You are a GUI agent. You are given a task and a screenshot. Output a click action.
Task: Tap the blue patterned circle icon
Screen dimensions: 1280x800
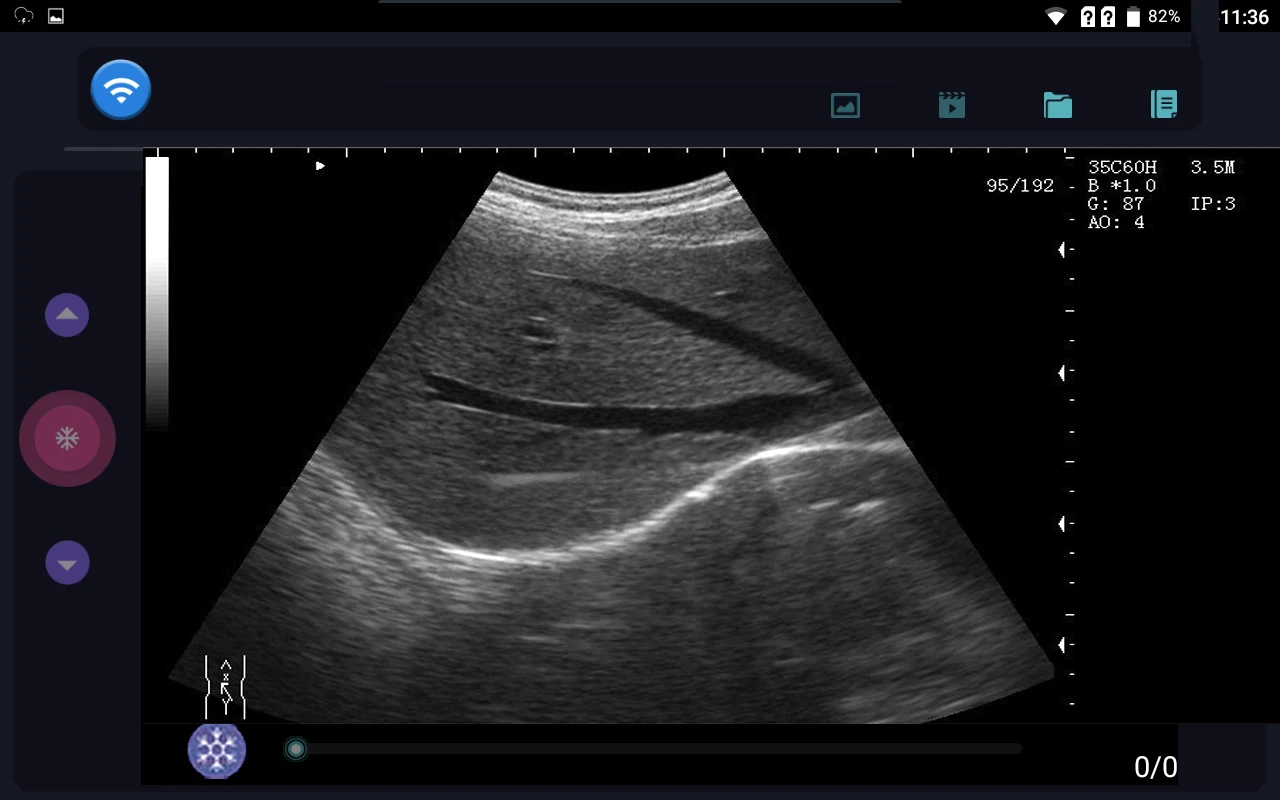click(217, 750)
